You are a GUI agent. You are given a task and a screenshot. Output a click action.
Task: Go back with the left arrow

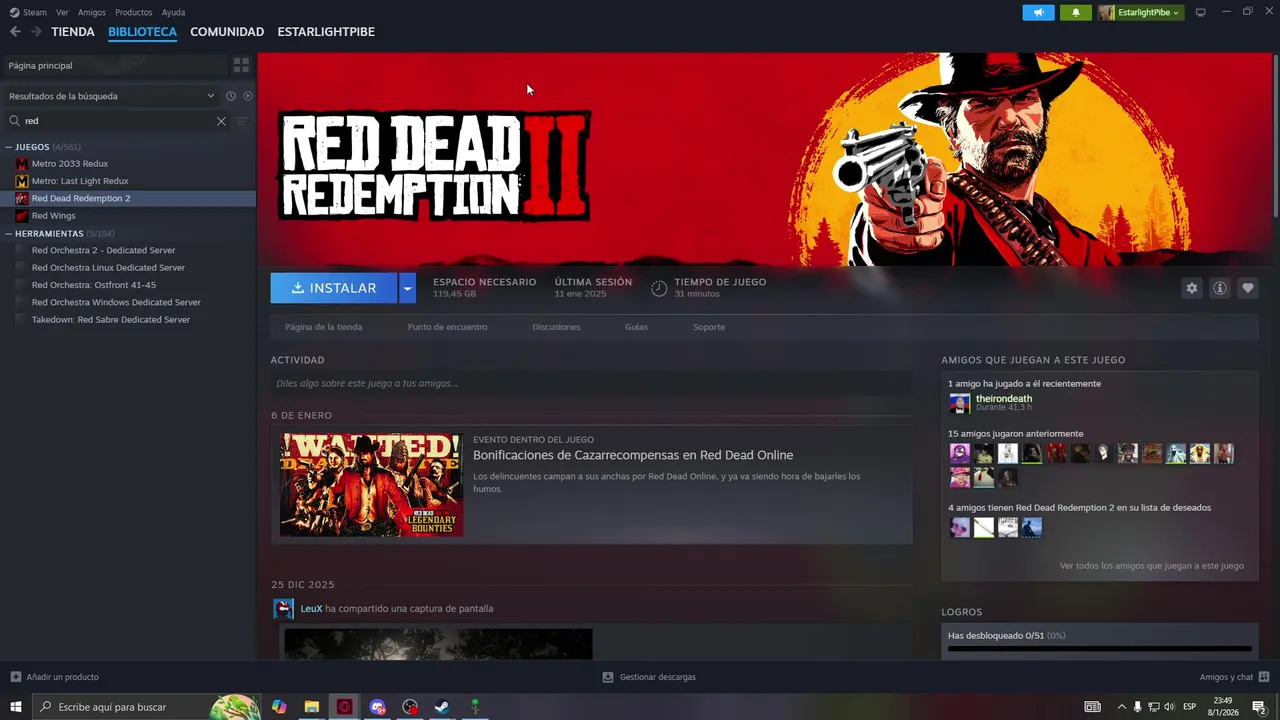pos(15,32)
